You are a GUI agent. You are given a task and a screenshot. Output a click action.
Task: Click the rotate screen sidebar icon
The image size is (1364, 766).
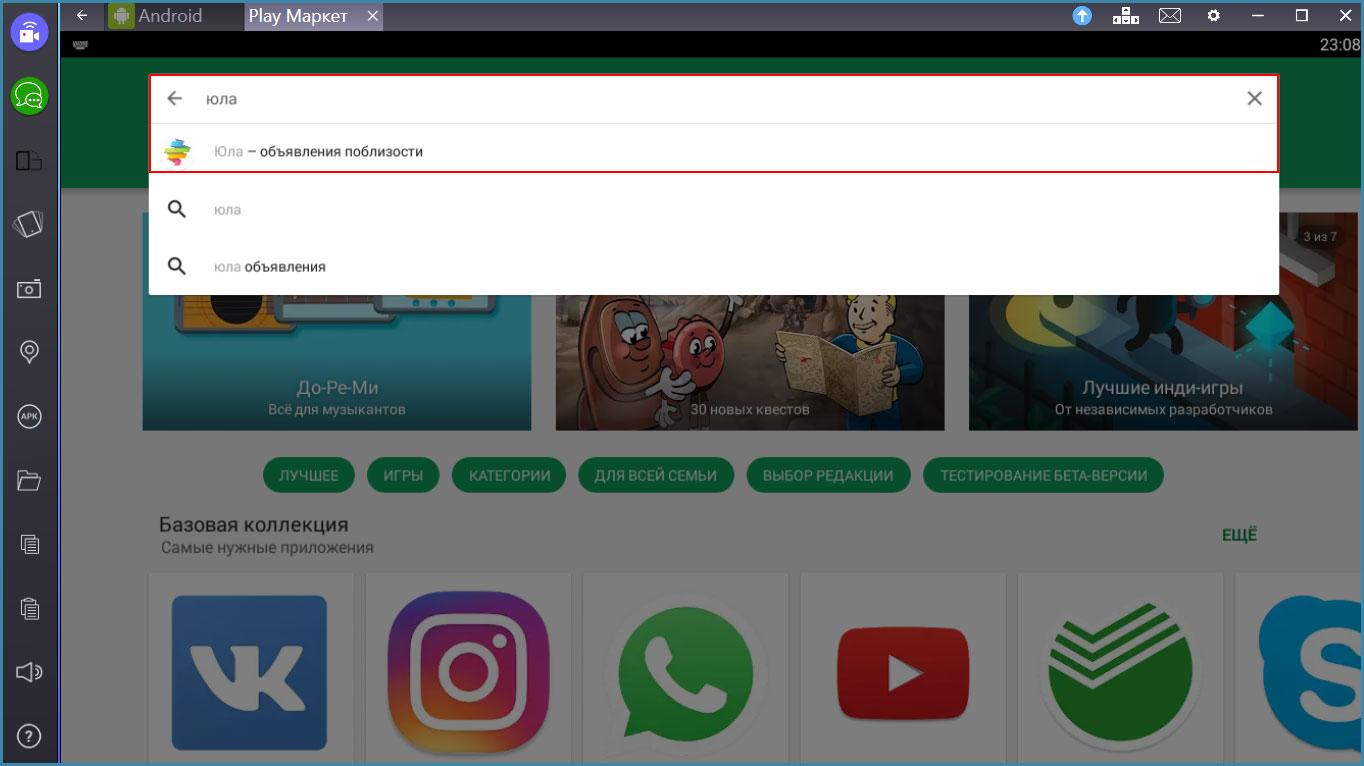(29, 224)
